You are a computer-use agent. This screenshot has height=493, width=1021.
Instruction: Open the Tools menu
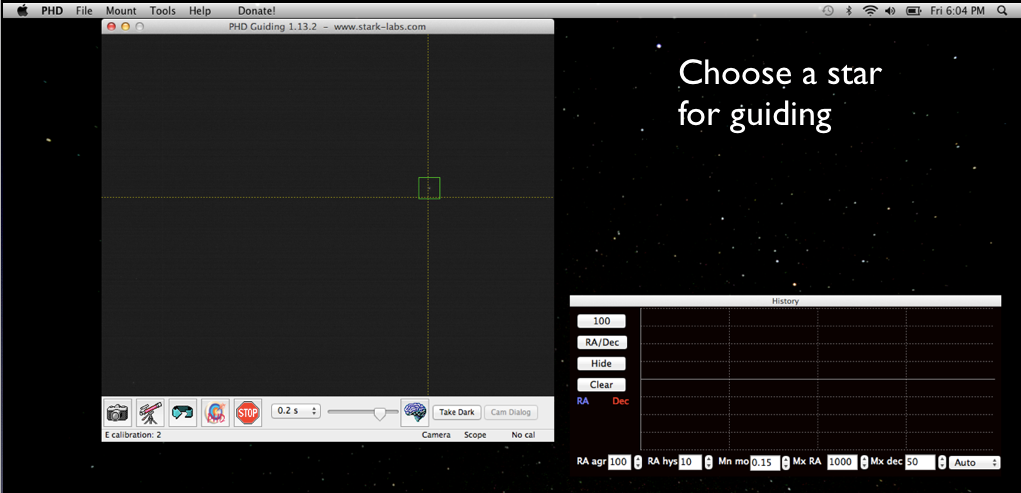[x=162, y=10]
